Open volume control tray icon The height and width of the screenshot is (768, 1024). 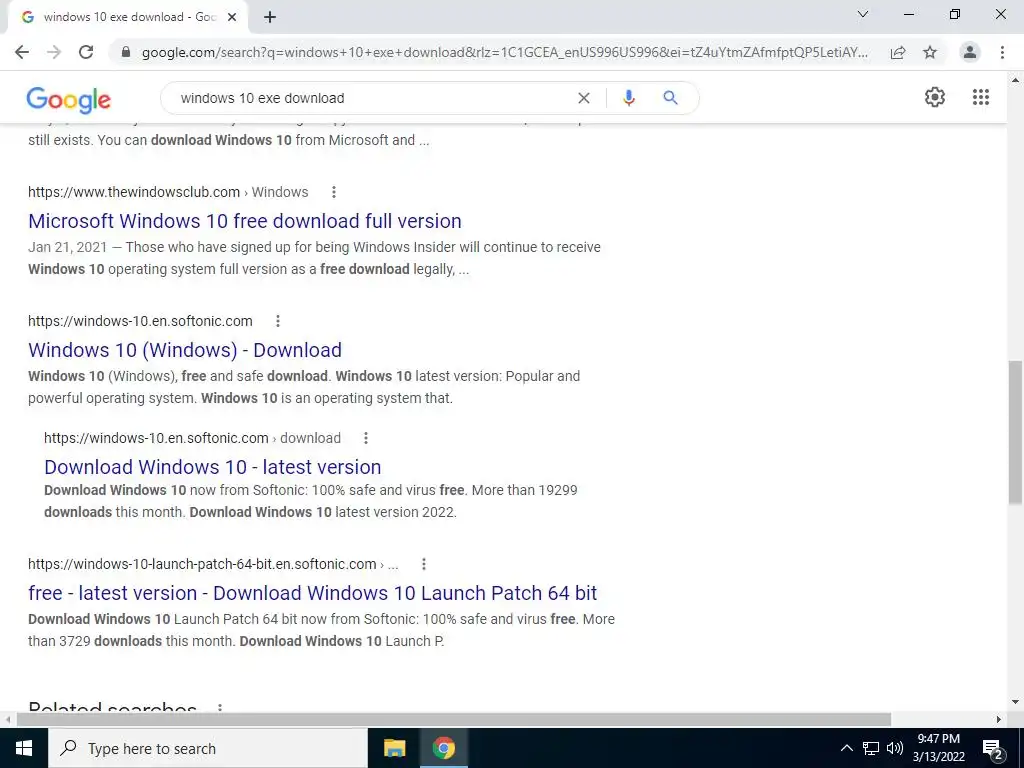895,748
